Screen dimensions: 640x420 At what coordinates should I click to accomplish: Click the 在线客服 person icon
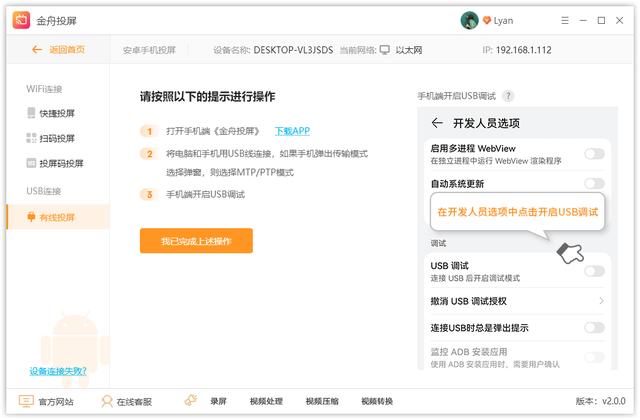point(107,401)
